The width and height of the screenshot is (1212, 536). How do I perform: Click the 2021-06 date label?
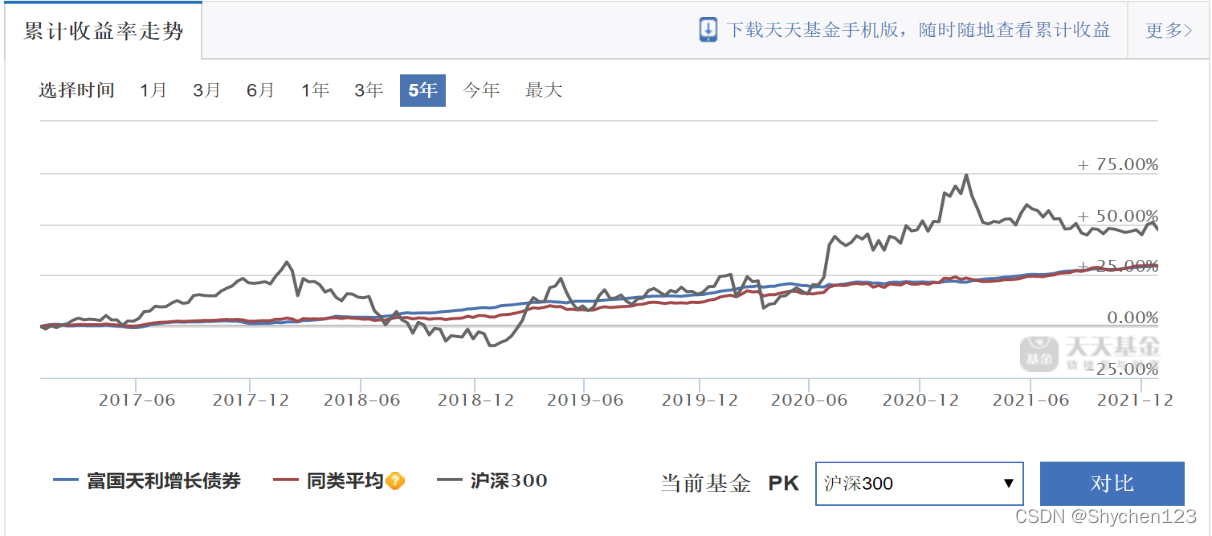click(1031, 399)
